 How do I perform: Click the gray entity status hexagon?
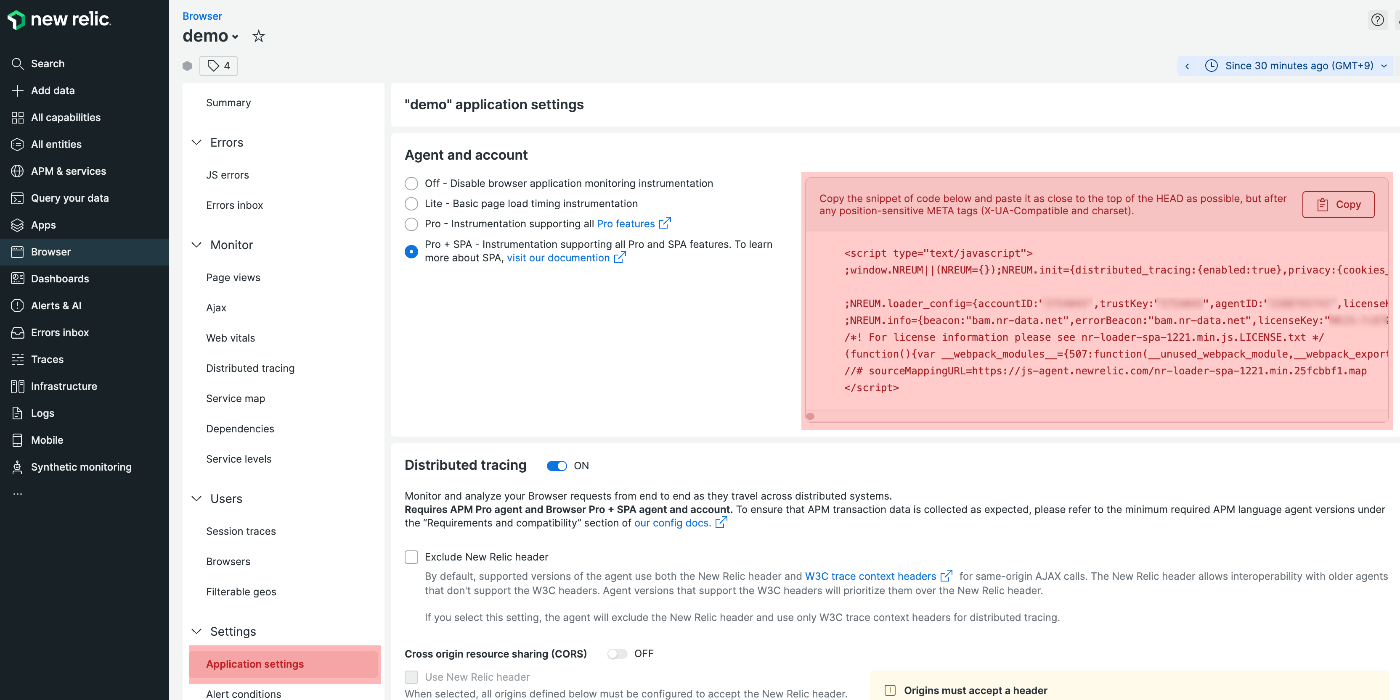click(187, 66)
